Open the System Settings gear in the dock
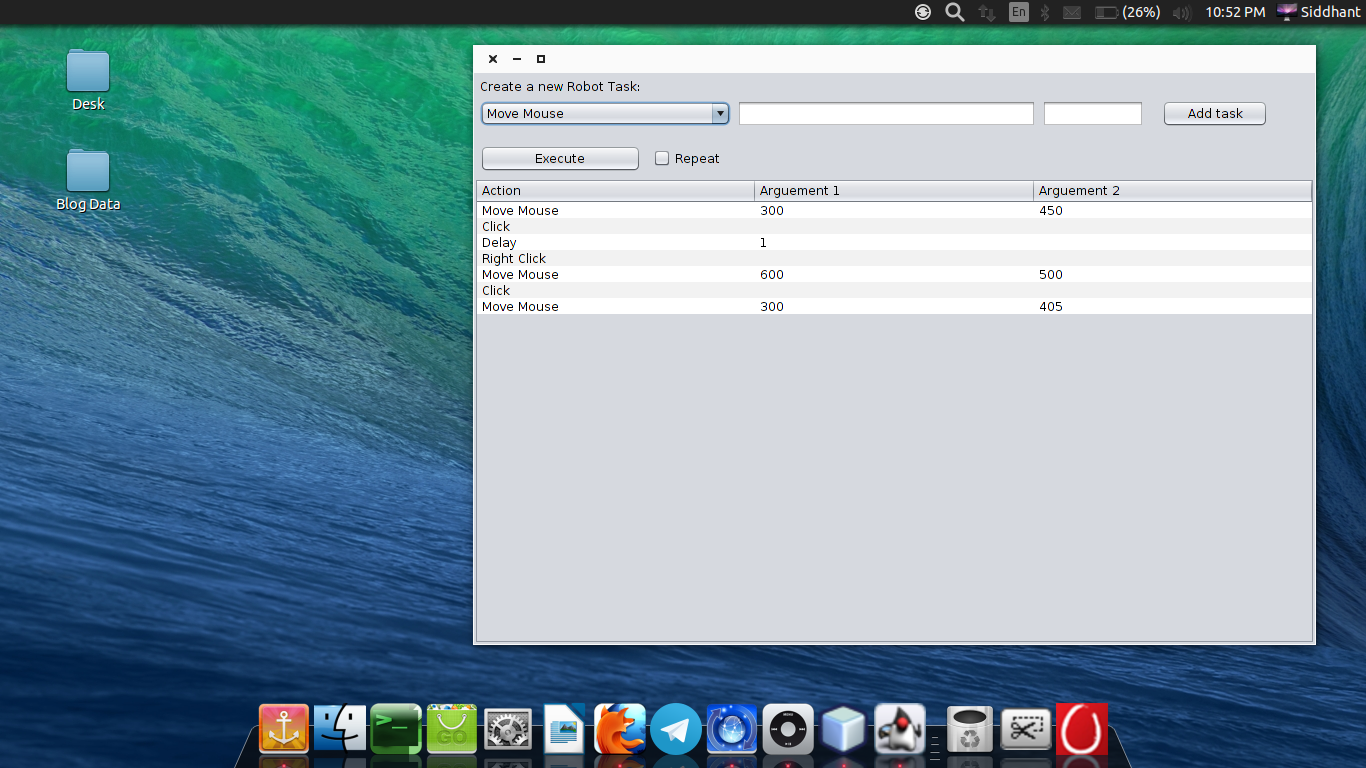The image size is (1366, 768). [x=507, y=731]
